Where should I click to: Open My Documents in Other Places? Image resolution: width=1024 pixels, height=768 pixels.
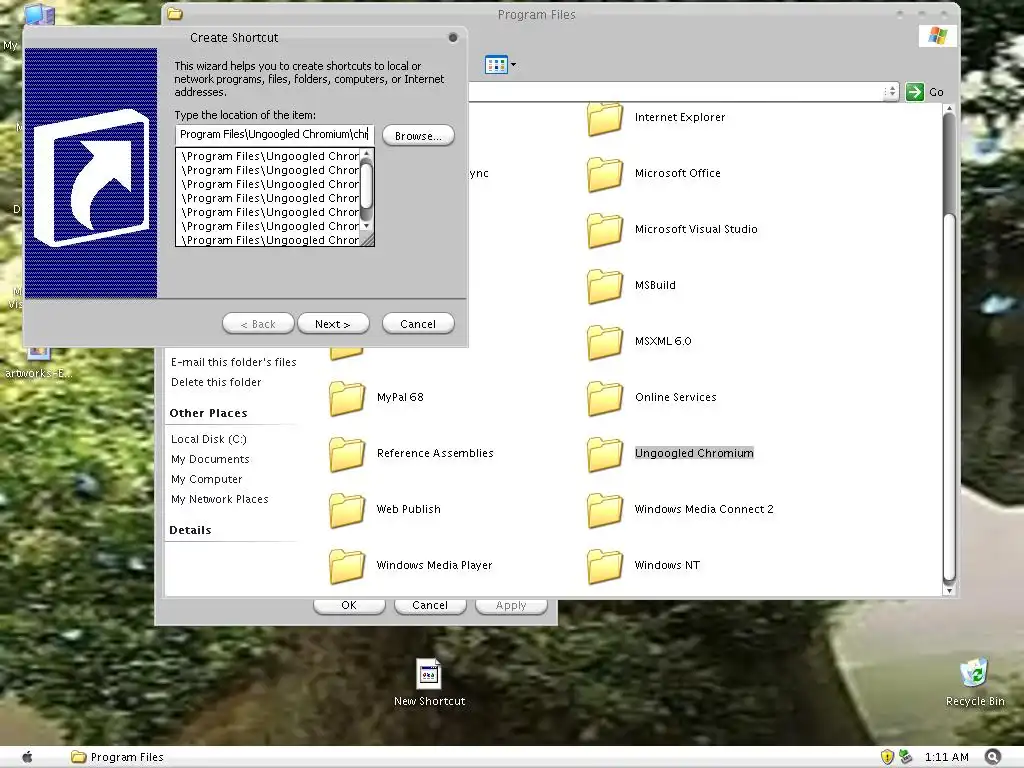210,459
